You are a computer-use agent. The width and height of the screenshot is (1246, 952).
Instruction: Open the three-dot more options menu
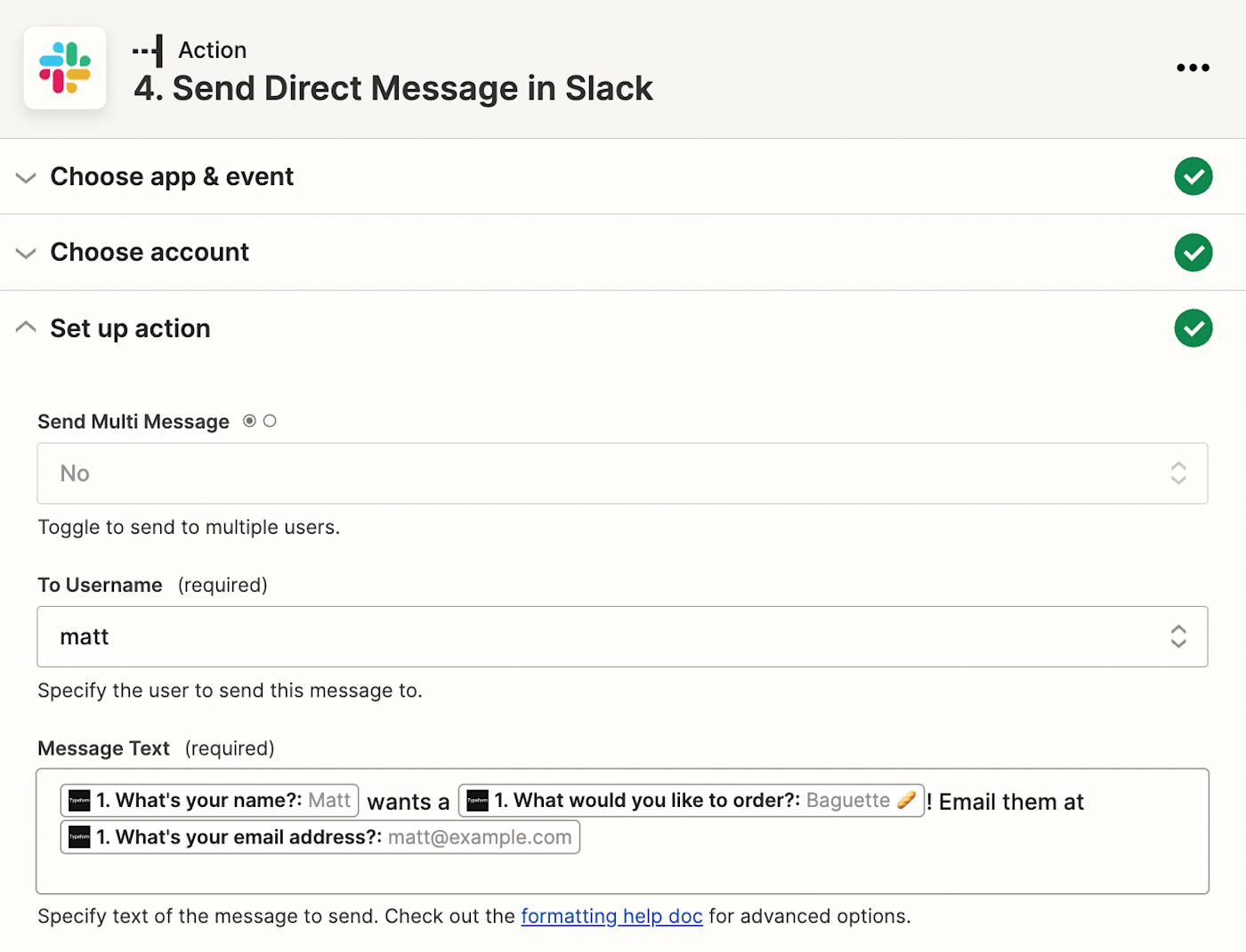click(x=1193, y=68)
